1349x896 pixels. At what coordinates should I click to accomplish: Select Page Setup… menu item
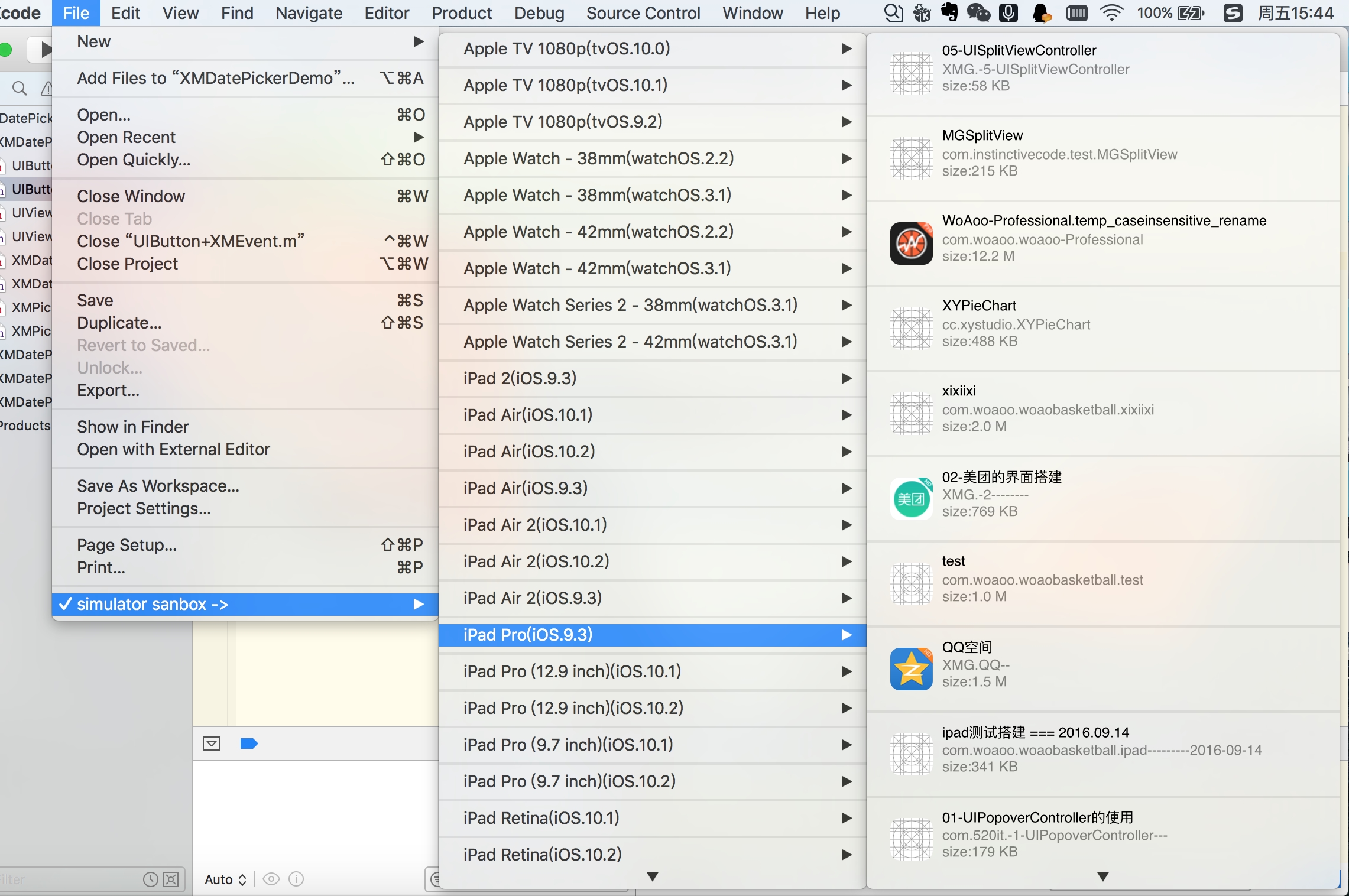(x=245, y=545)
